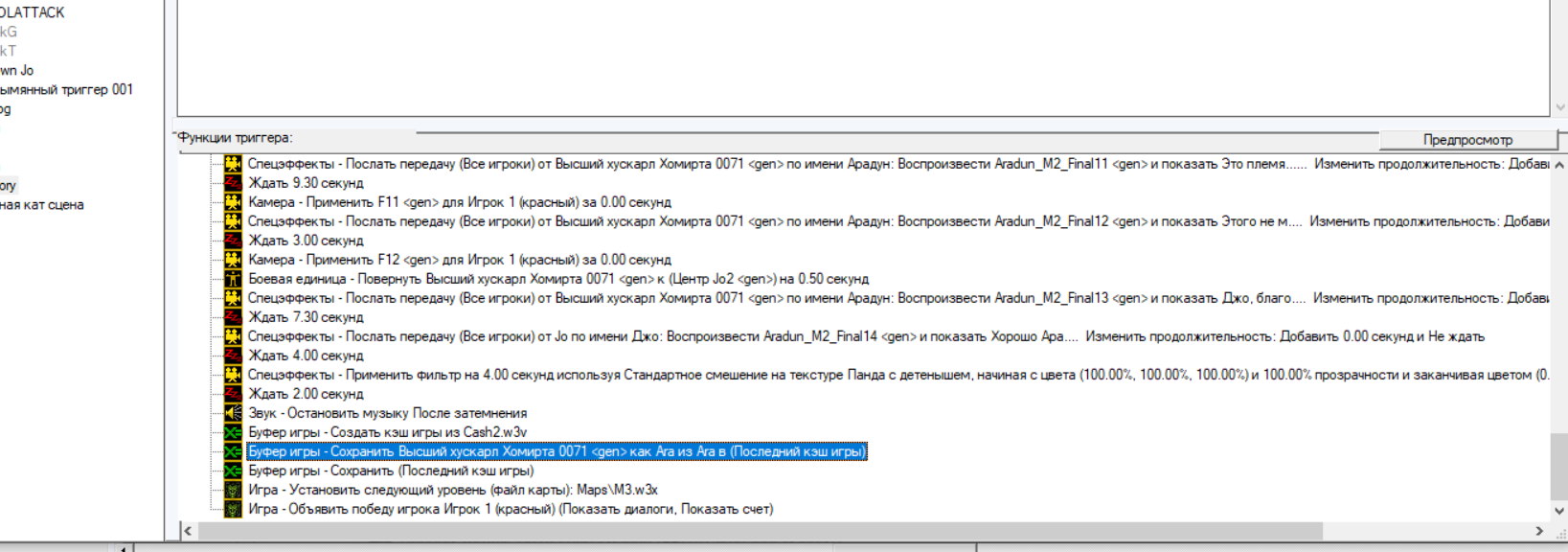Click the camera action icon for F11 row

233,202
